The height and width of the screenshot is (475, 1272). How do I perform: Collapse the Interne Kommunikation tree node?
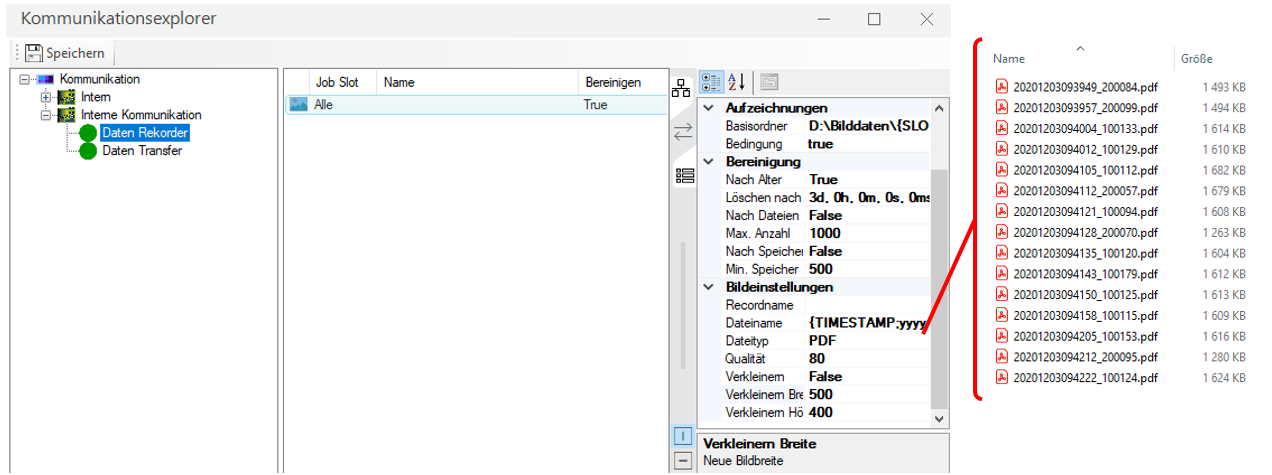click(46, 115)
